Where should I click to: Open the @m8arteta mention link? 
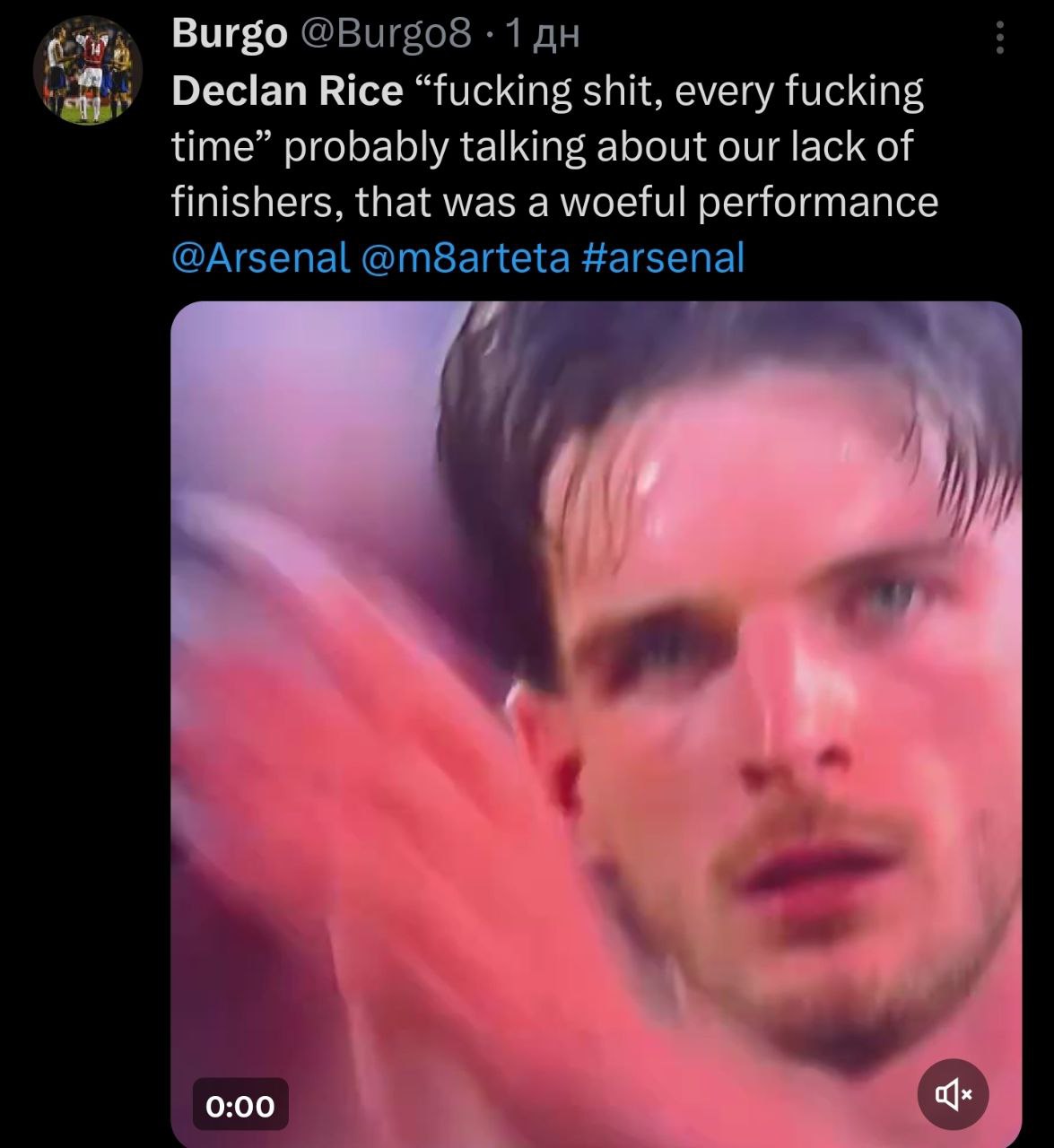click(465, 258)
